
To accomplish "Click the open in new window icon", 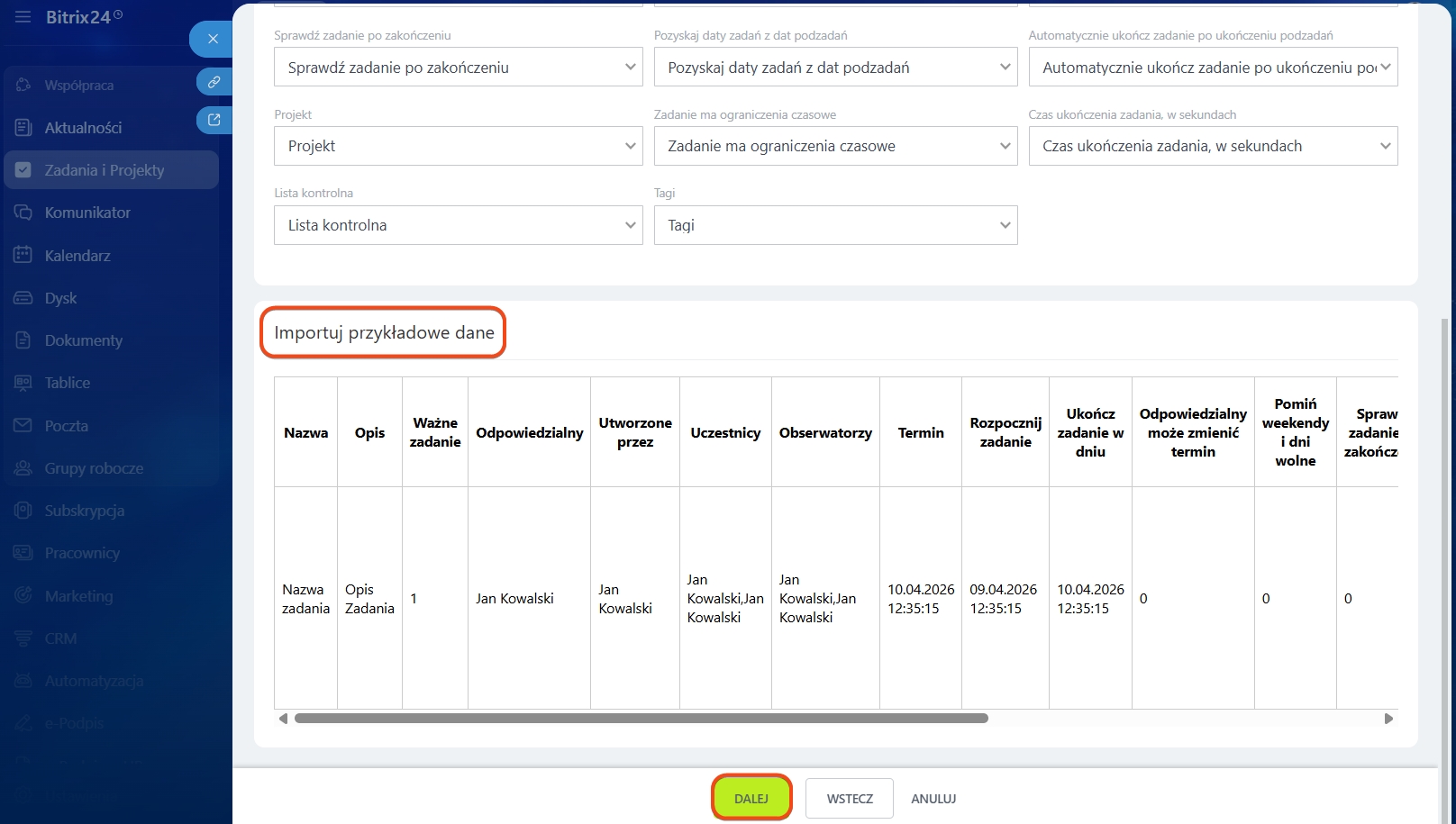I will pyautogui.click(x=214, y=120).
